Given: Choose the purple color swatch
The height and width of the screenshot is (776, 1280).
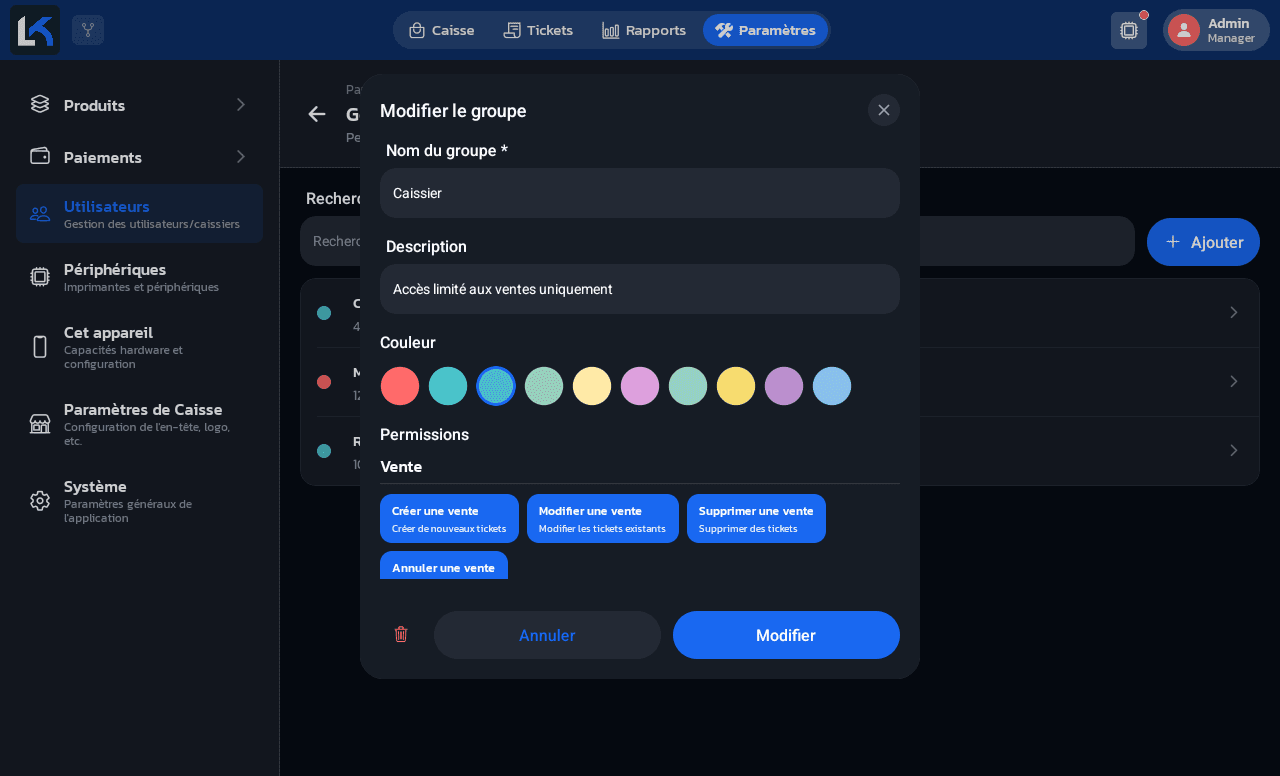Looking at the screenshot, I should pos(784,386).
